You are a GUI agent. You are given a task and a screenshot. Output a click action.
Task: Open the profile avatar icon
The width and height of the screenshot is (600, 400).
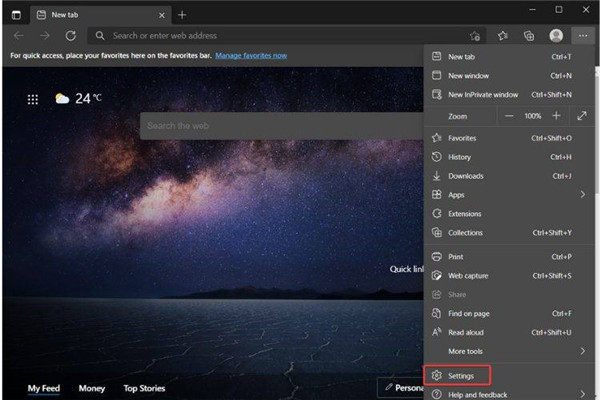coord(556,35)
